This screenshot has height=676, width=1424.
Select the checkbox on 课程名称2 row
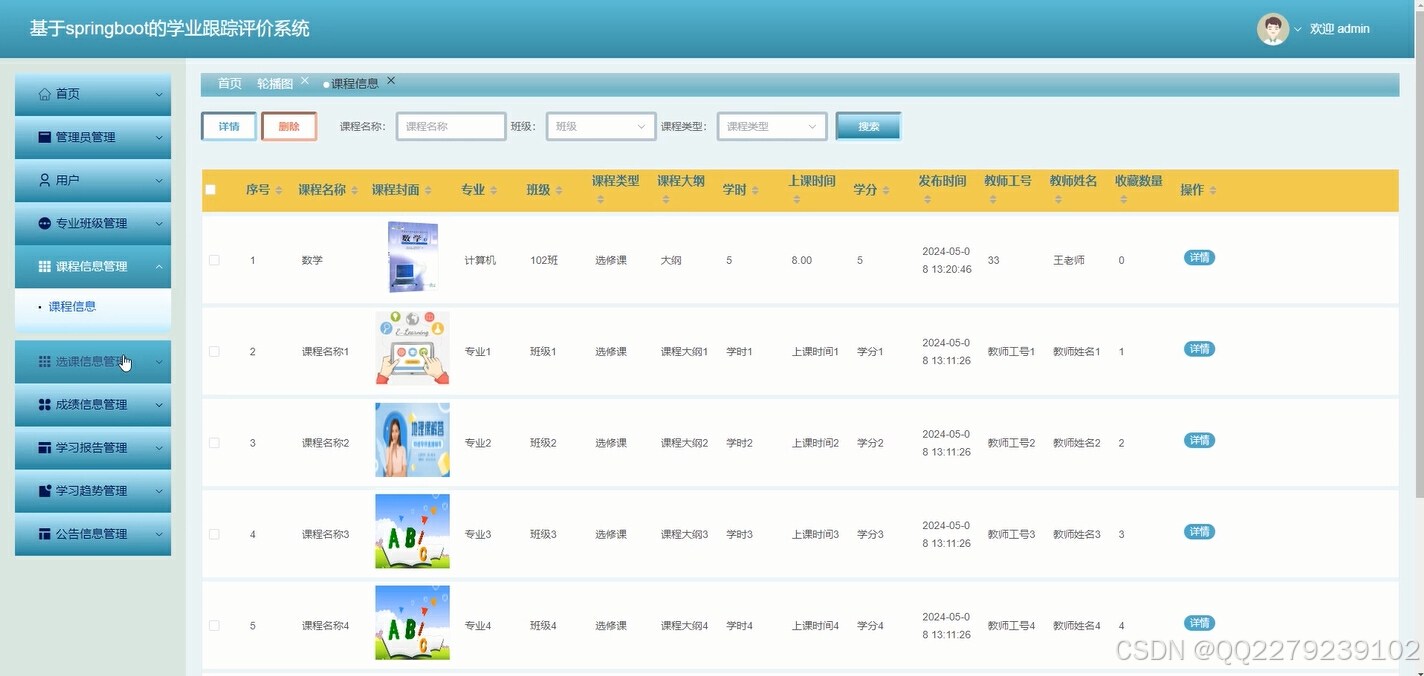pos(213,440)
